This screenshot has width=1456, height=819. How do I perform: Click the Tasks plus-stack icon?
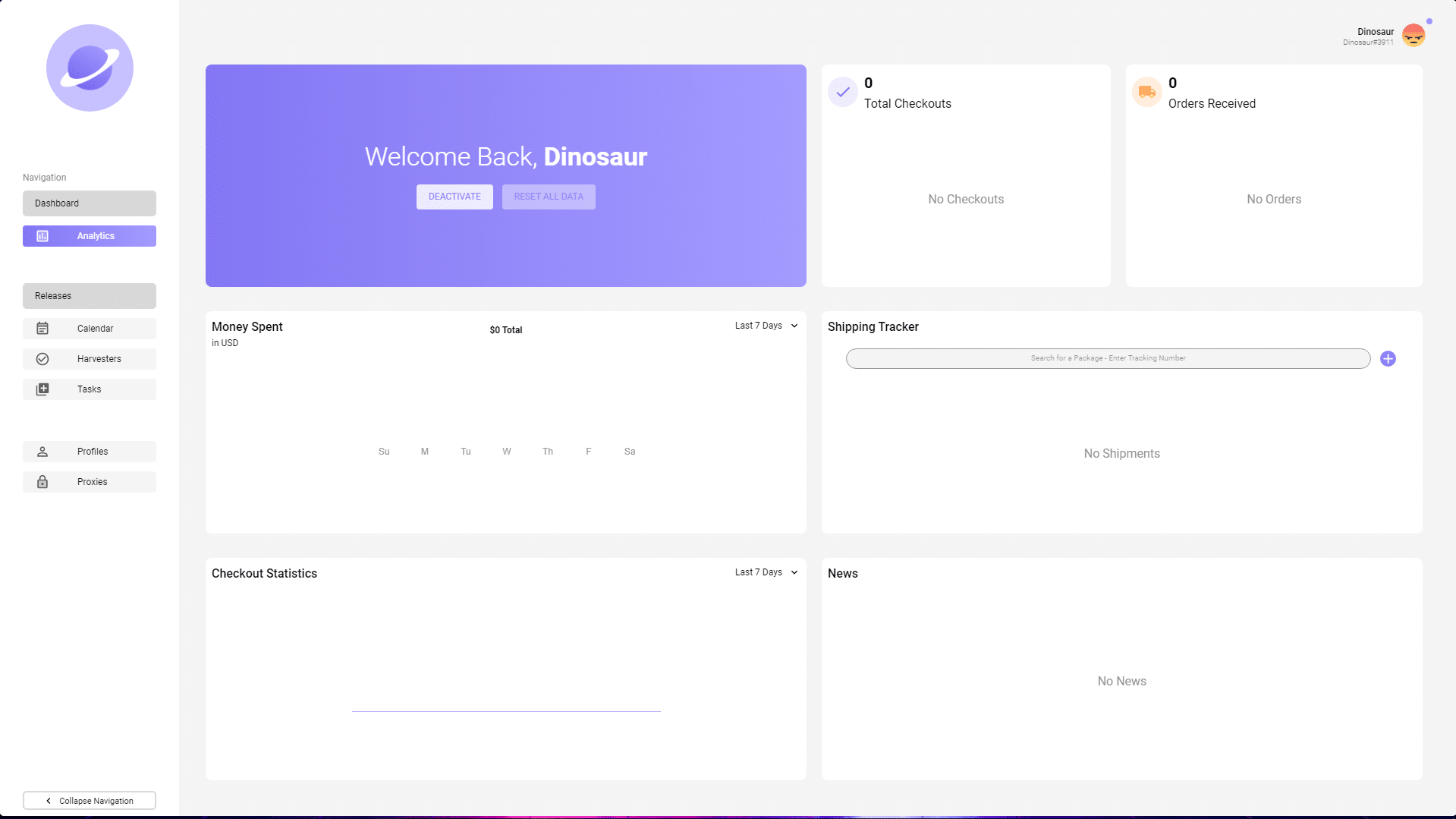42,389
